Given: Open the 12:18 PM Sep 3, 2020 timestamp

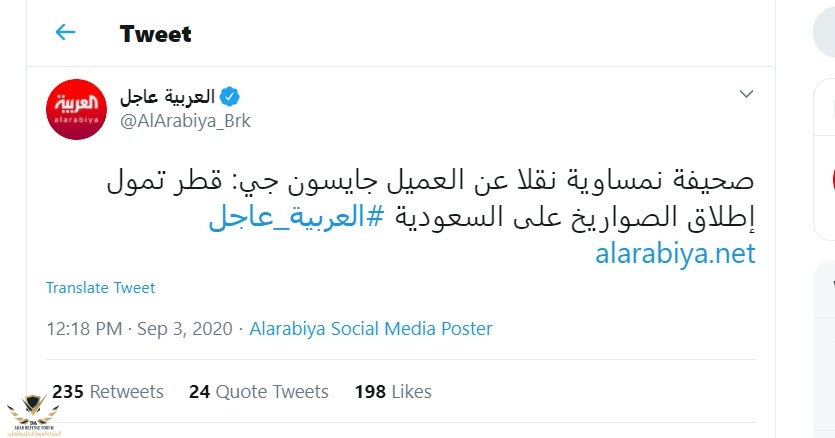Looking at the screenshot, I should pyautogui.click(x=139, y=328).
